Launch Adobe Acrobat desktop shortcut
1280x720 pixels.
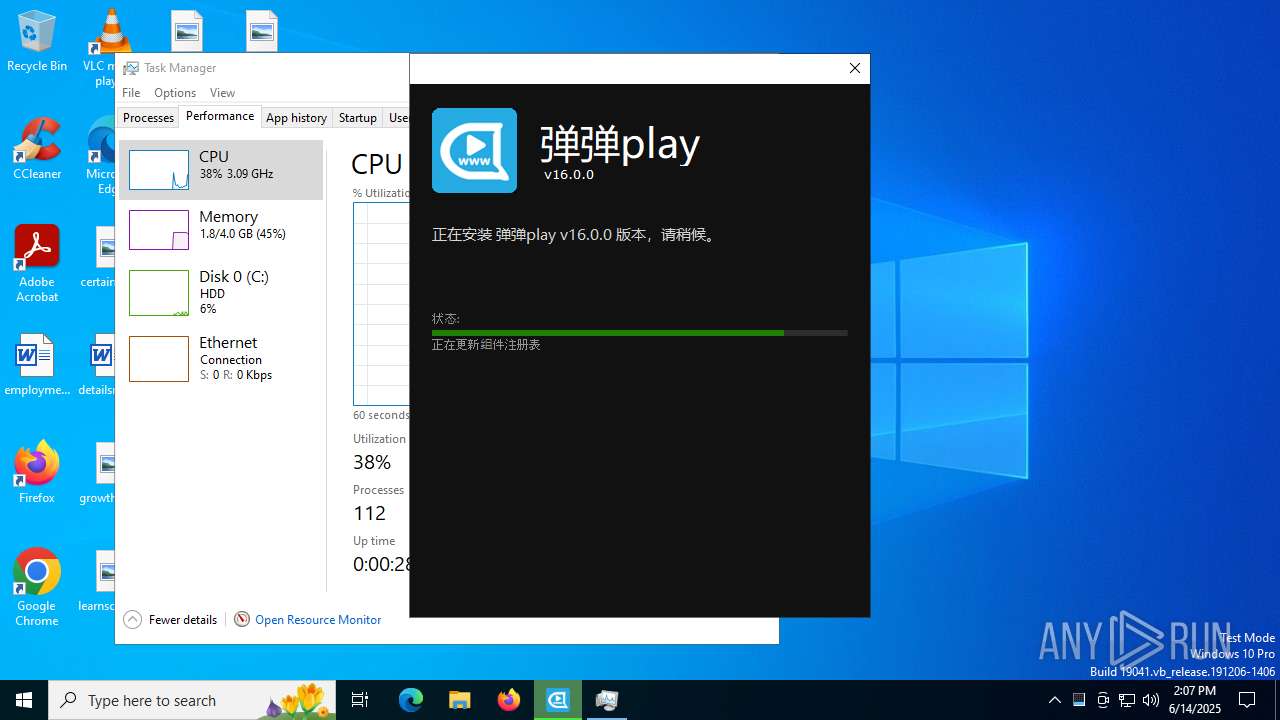coord(37,264)
